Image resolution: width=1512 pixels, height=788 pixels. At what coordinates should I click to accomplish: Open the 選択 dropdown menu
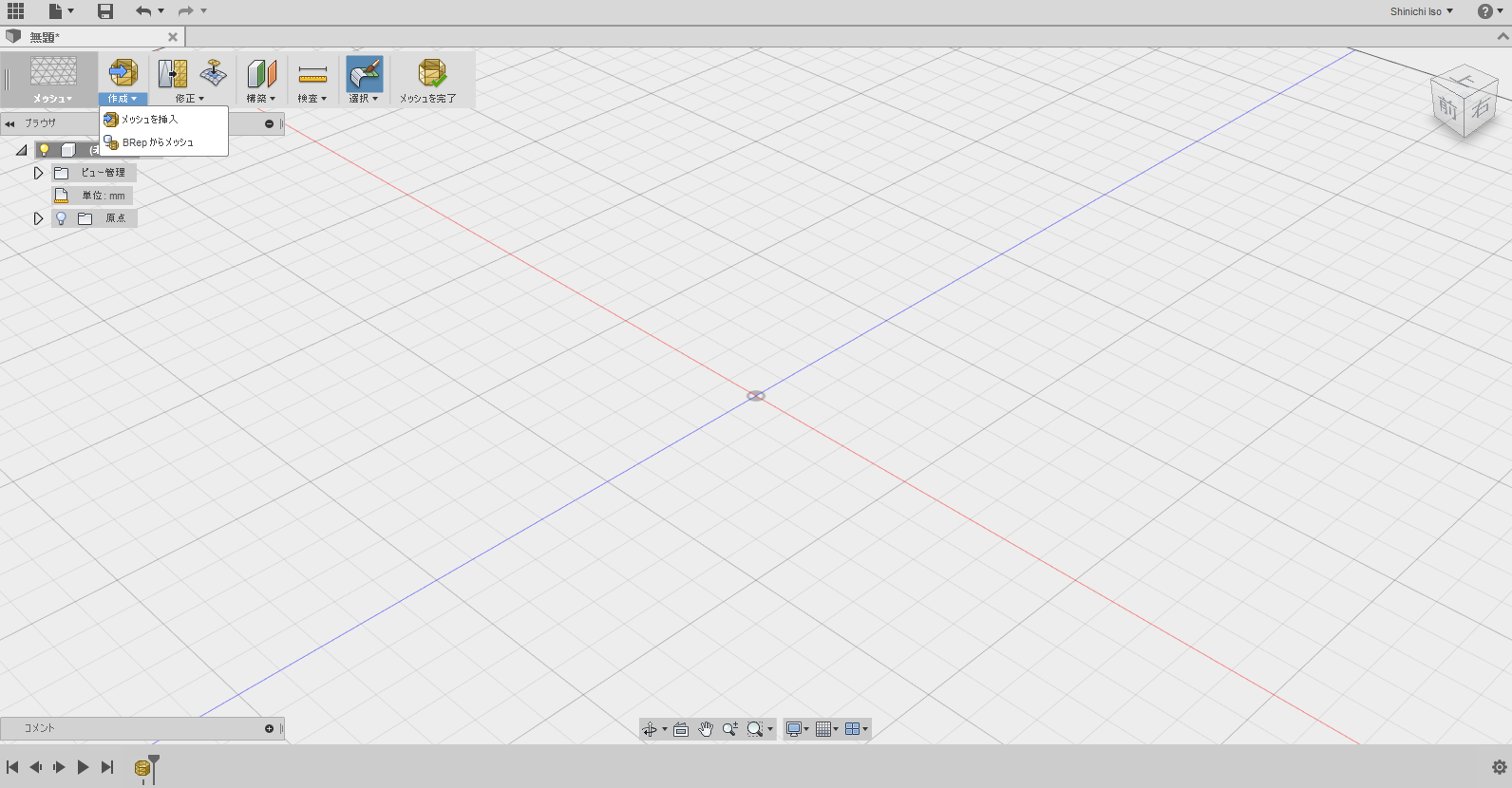(364, 99)
